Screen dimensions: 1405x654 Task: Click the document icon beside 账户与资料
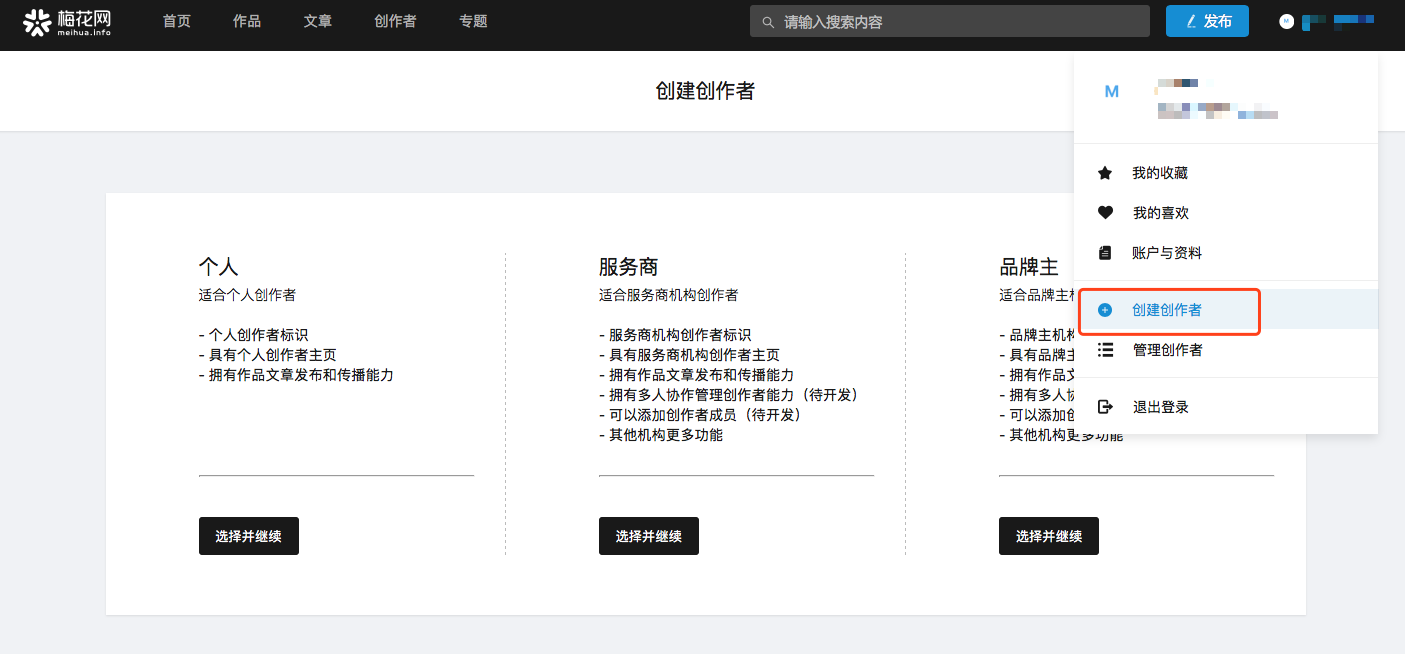click(1105, 253)
